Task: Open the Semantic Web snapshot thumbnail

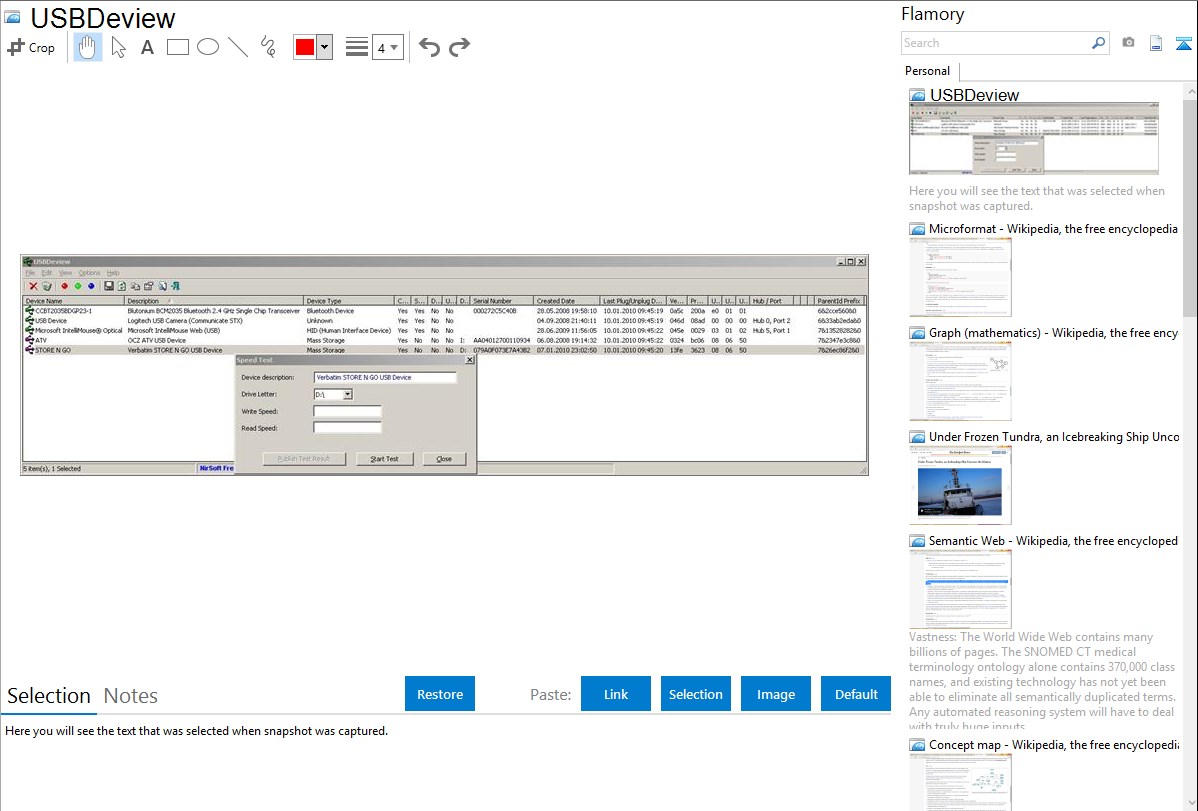Action: (x=960, y=589)
